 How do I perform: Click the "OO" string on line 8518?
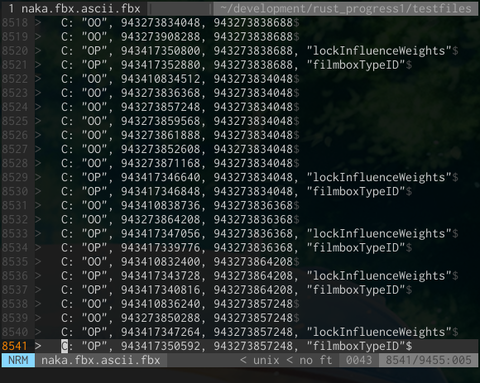[x=94, y=23]
